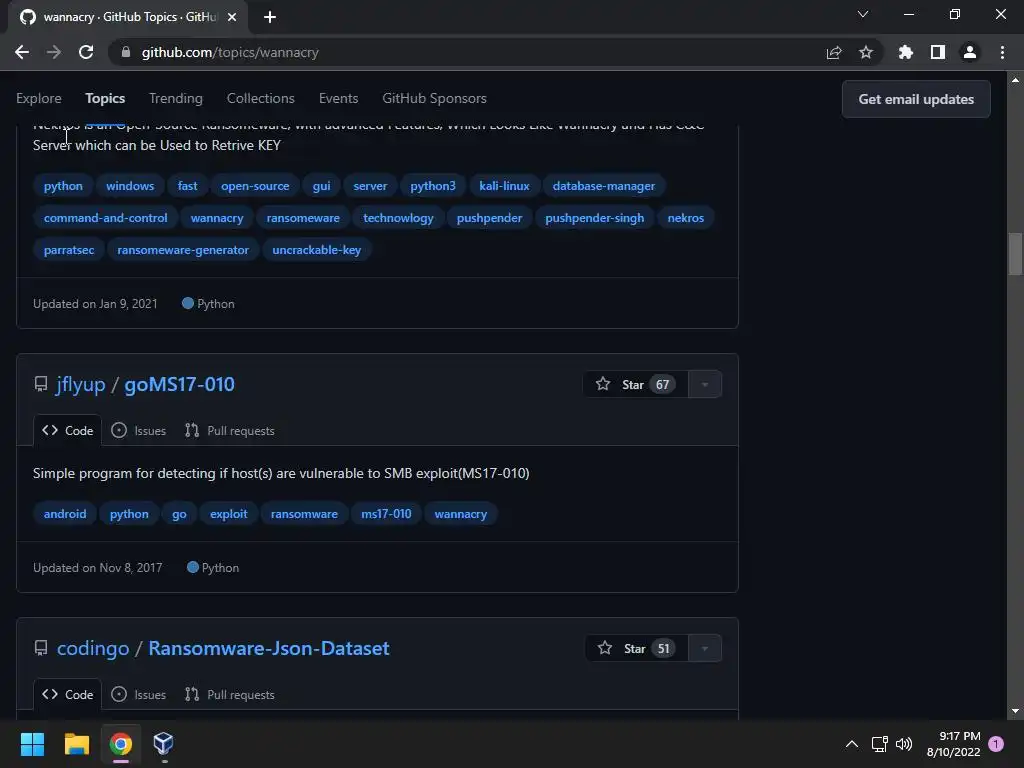The height and width of the screenshot is (768, 1024).
Task: Click the scrollbar down arrow
Action: pyautogui.click(x=1015, y=711)
